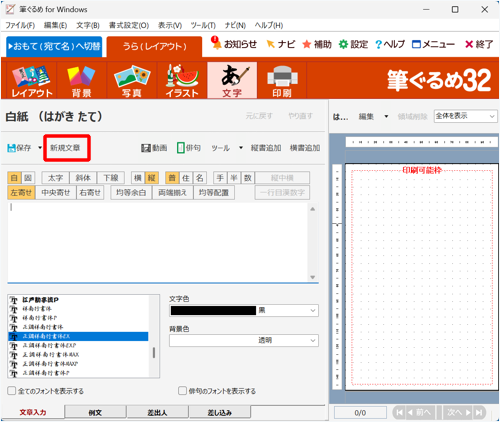Click text area scroll down arrow
The width and height of the screenshot is (500, 422).
(313, 277)
